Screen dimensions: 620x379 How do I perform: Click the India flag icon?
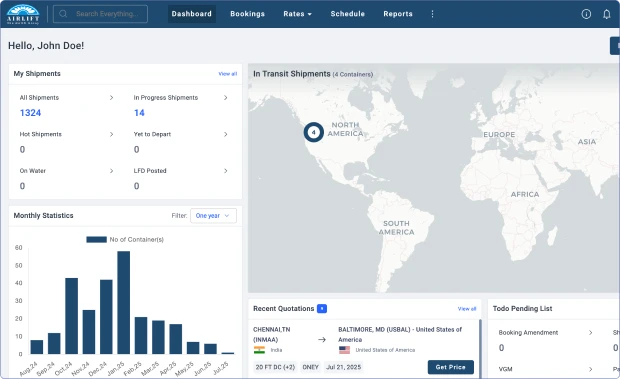coord(259,350)
